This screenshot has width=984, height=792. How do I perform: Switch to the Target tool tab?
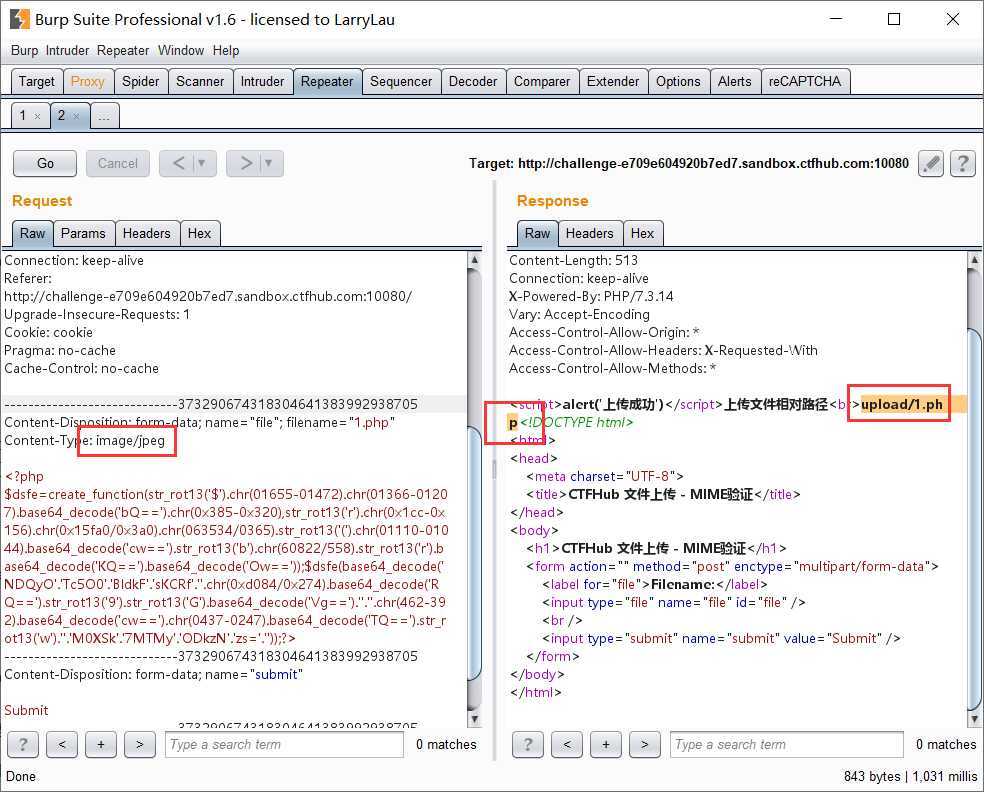pyautogui.click(x=37, y=82)
